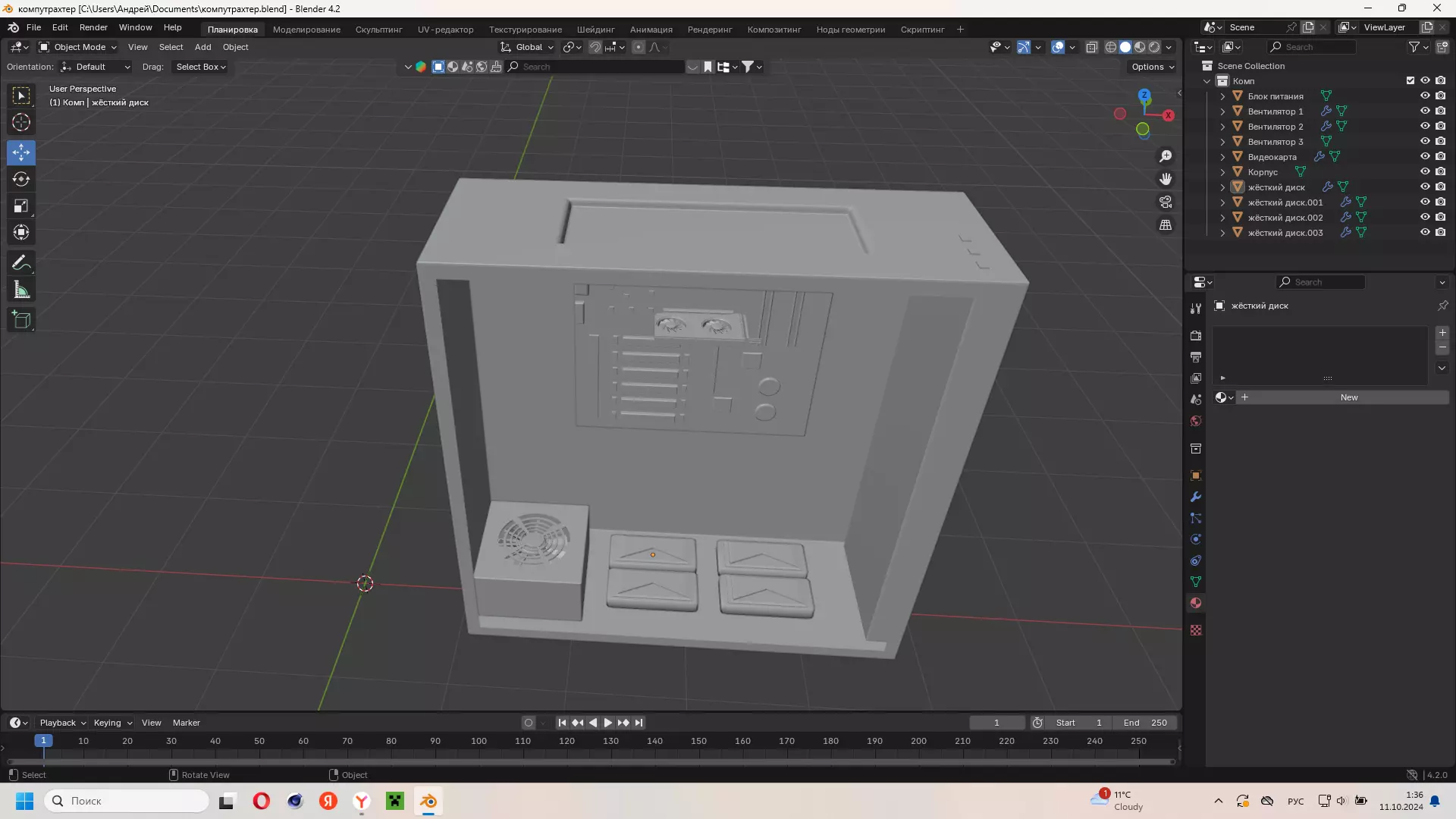Open the Render menu
1456x819 pixels.
[x=93, y=27]
